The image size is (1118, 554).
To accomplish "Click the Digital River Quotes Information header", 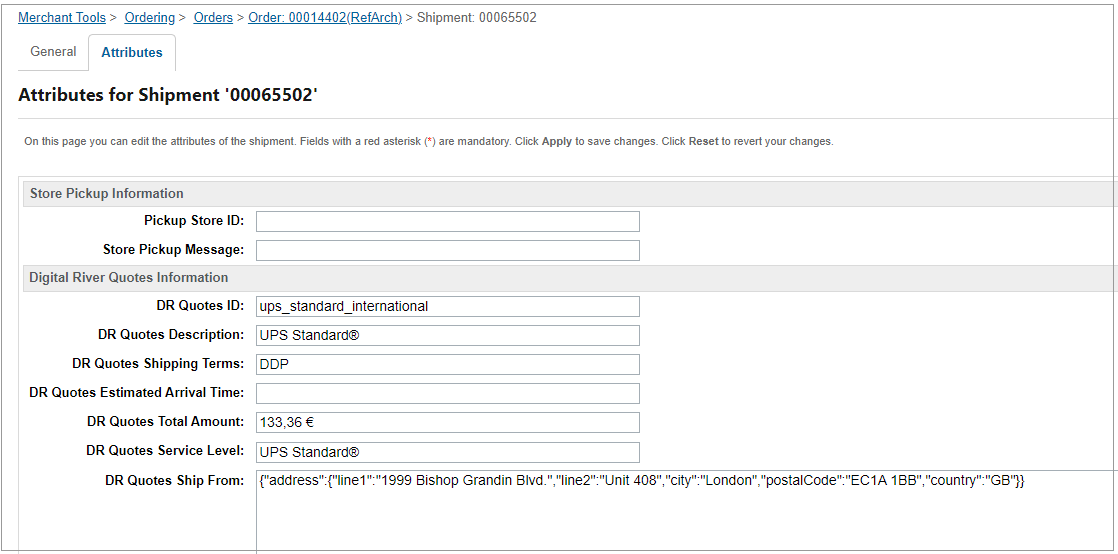I will (129, 278).
